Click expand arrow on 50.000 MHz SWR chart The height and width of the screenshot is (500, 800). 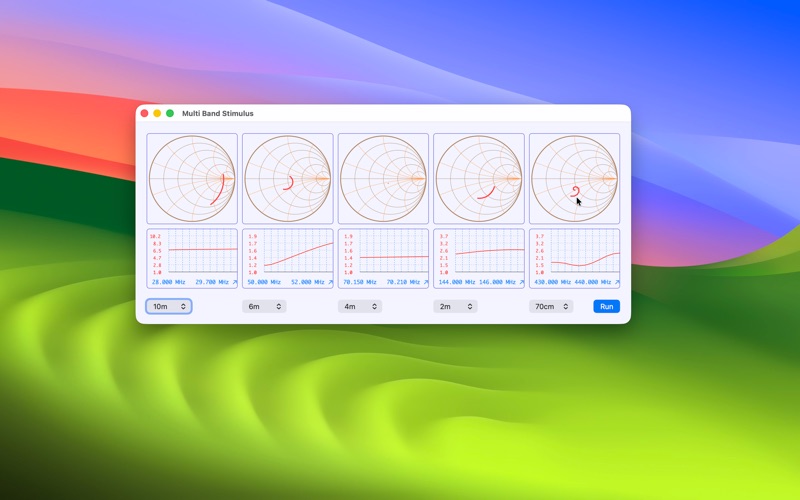point(330,282)
